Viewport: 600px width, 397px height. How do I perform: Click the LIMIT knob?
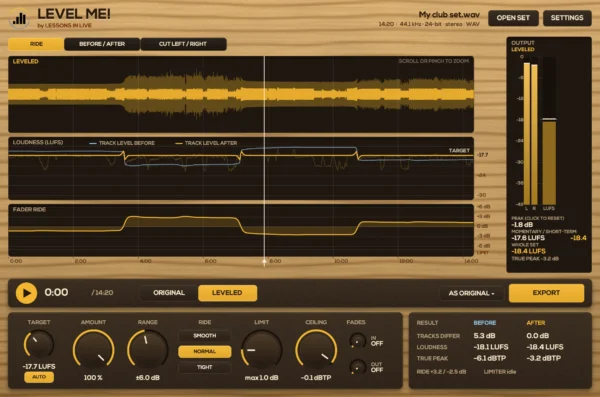tap(262, 350)
